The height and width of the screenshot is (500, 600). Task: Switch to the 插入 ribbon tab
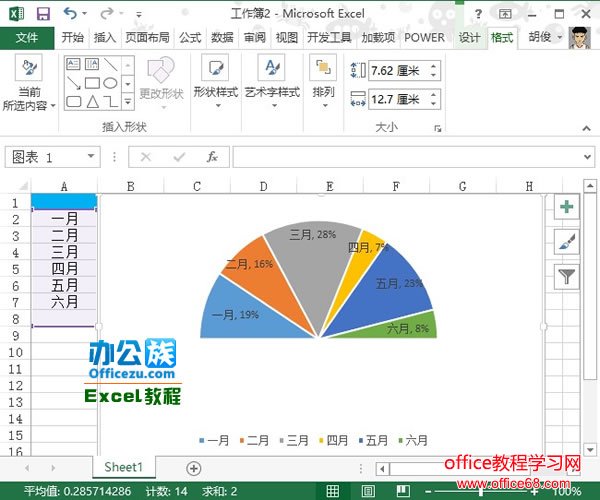point(105,37)
